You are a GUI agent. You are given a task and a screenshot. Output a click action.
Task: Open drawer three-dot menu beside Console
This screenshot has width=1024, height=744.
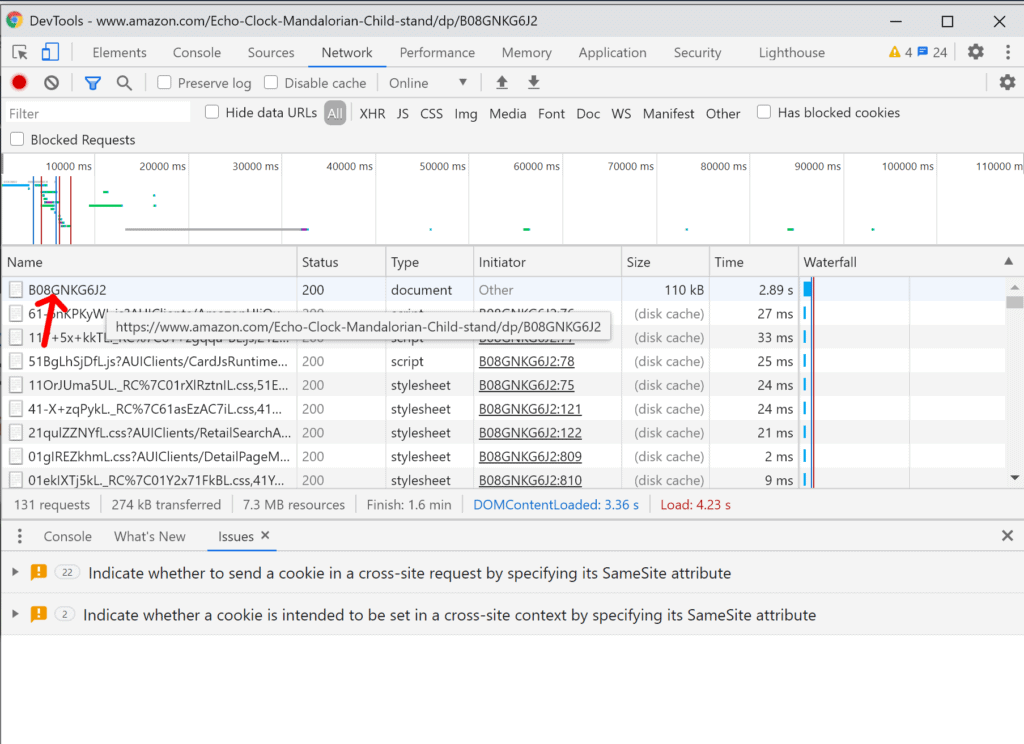pyautogui.click(x=20, y=536)
